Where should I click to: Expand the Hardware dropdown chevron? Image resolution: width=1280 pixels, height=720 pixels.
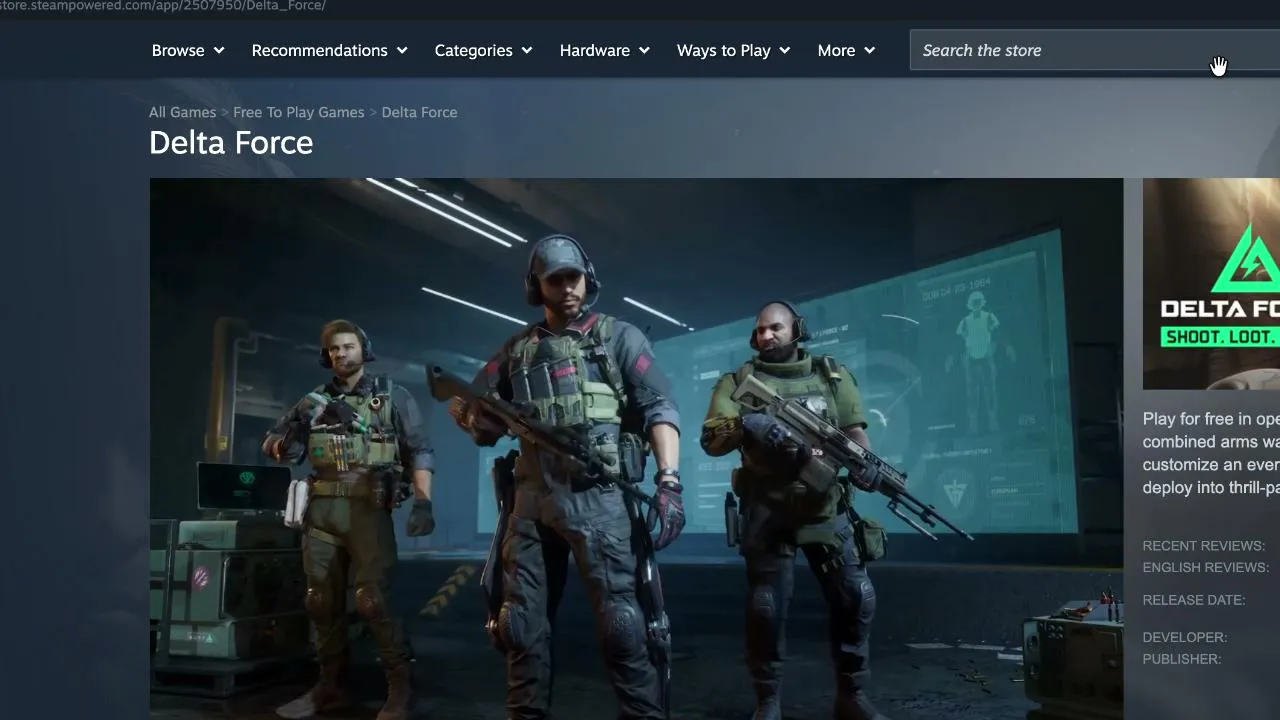tap(644, 50)
